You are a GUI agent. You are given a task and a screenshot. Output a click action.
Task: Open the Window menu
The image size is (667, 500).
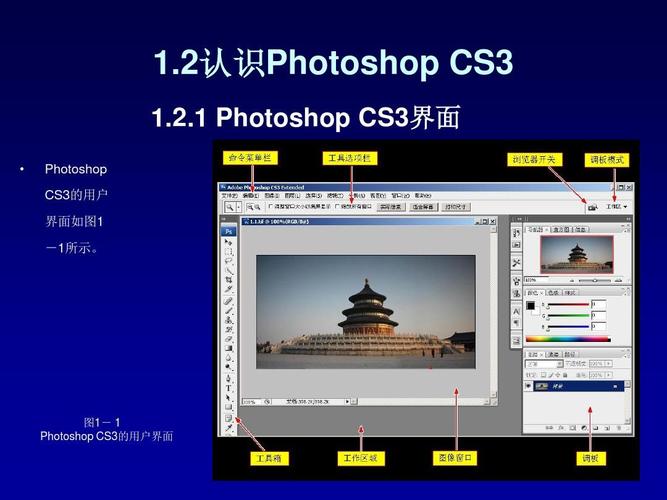(x=400, y=195)
